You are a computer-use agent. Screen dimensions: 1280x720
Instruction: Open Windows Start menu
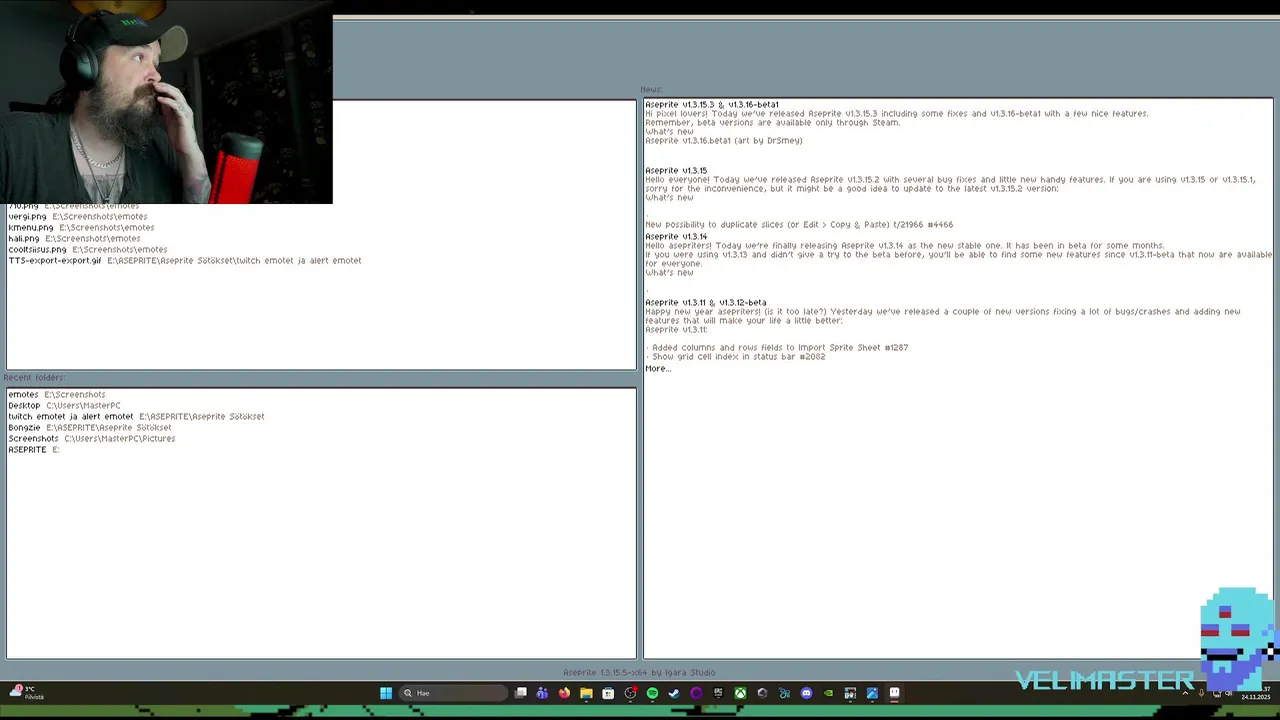click(386, 693)
